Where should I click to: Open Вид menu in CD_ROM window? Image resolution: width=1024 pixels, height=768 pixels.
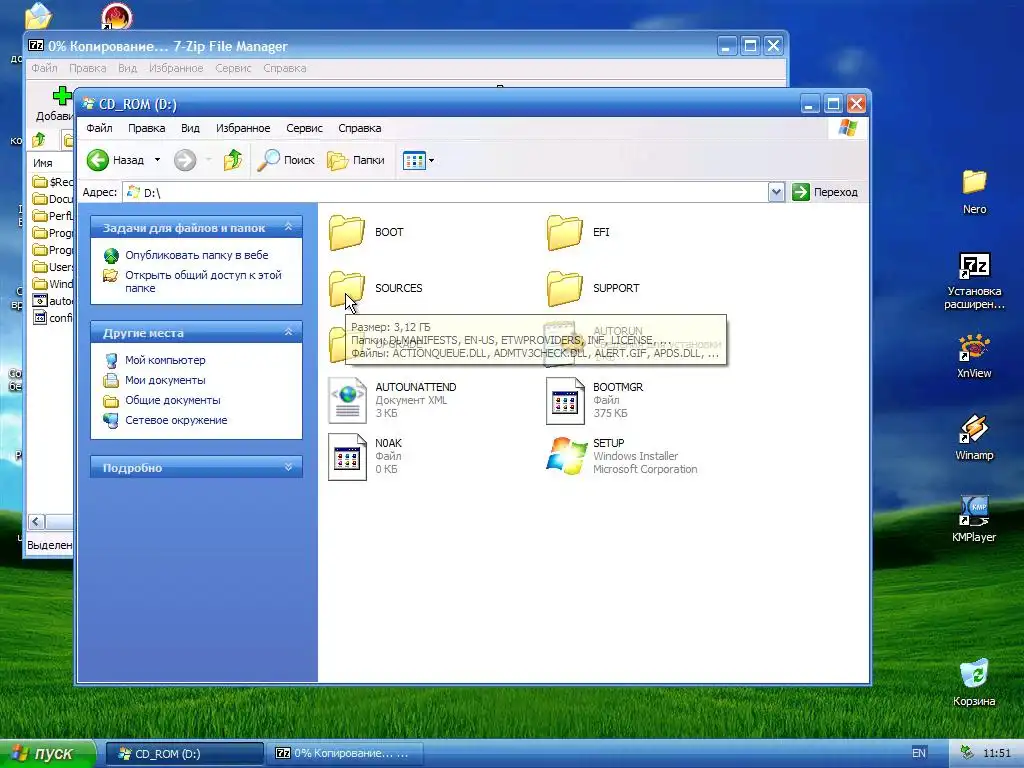click(190, 128)
